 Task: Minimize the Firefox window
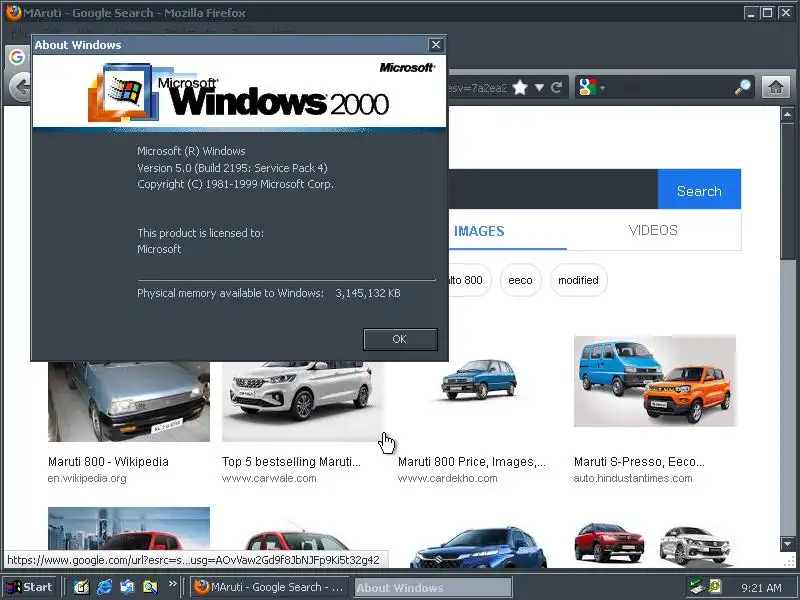click(750, 13)
